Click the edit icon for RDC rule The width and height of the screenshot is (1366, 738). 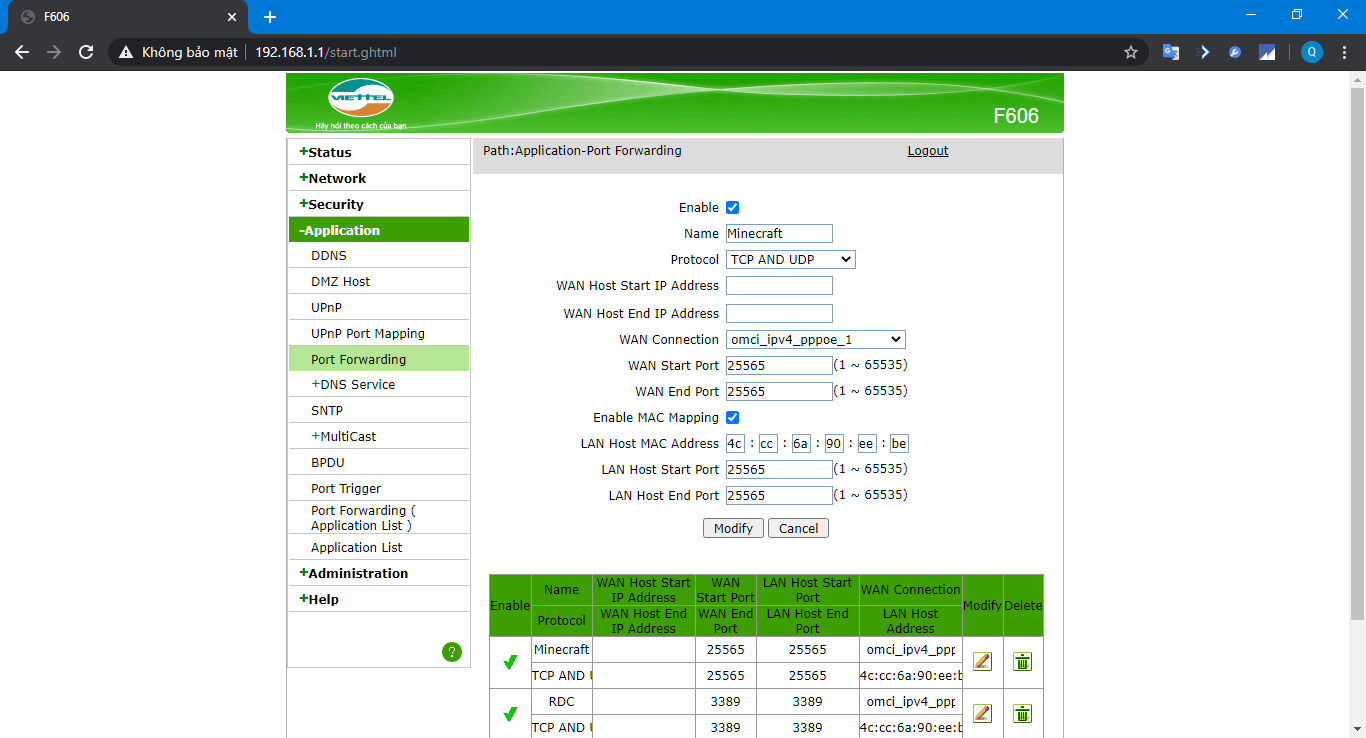pos(982,713)
